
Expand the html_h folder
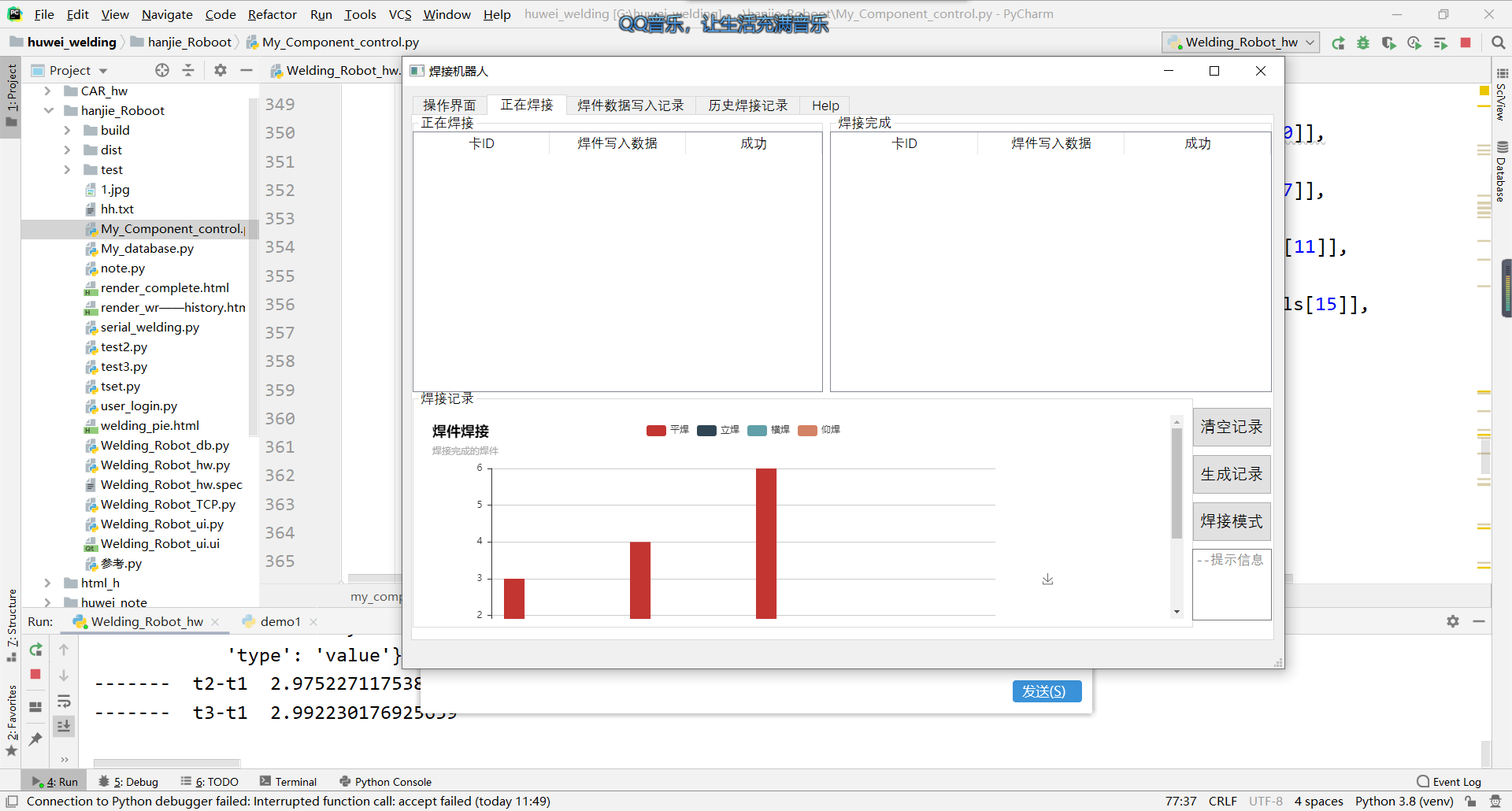pos(49,583)
